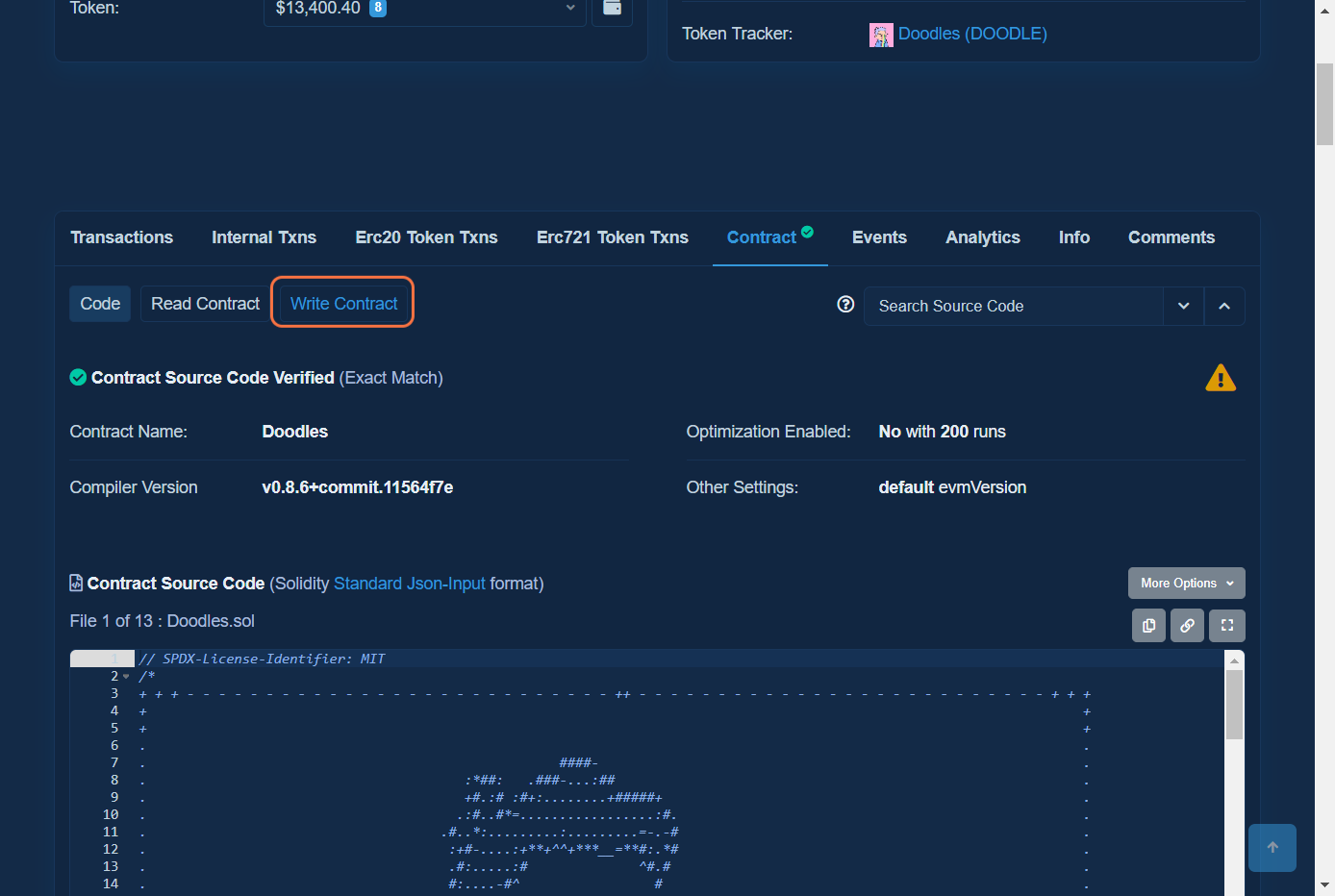The width and height of the screenshot is (1335, 896).
Task: Expand the token holdings dropdown showing $13,400.40
Action: tap(424, 9)
